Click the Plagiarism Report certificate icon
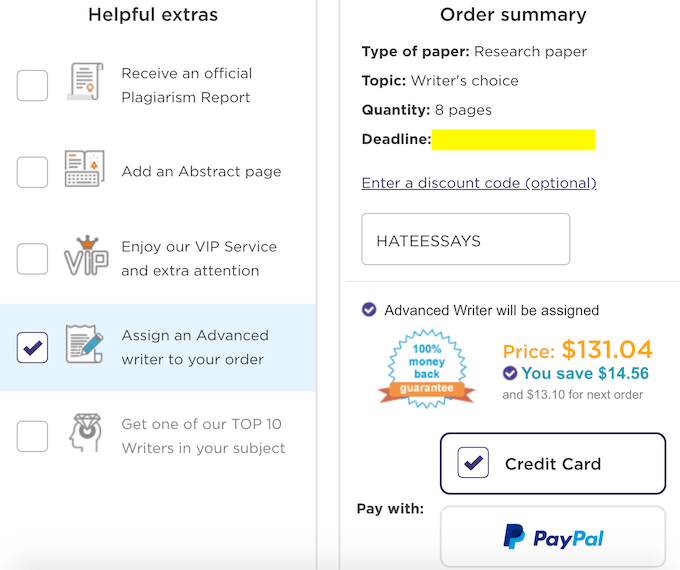 tap(84, 84)
